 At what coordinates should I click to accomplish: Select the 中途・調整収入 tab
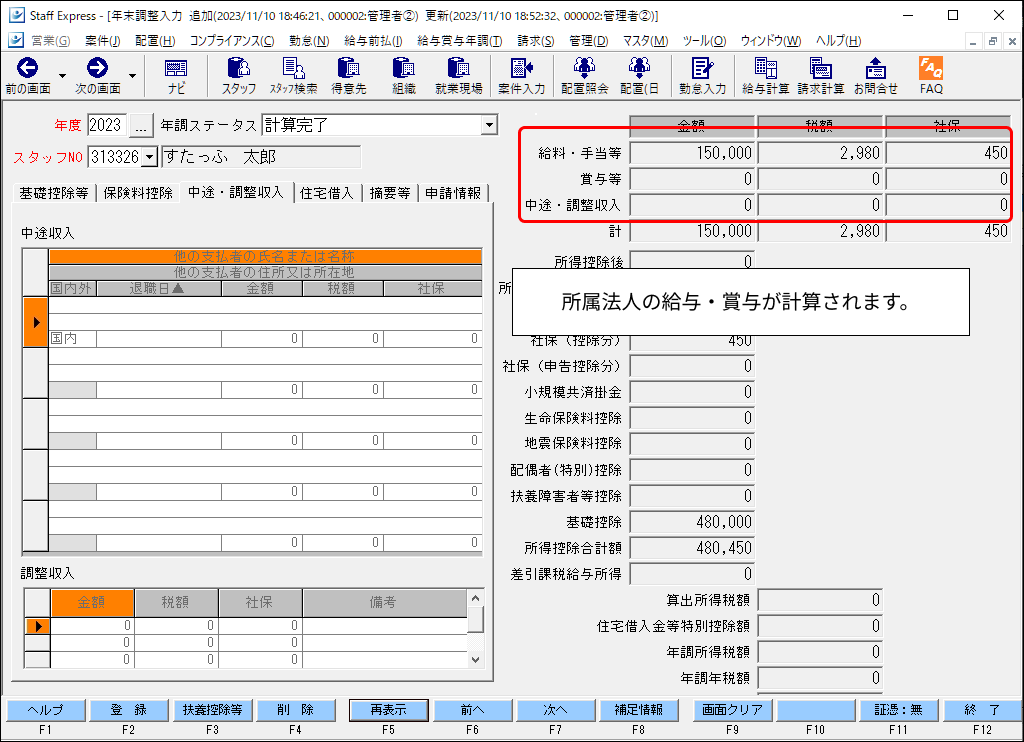236,192
